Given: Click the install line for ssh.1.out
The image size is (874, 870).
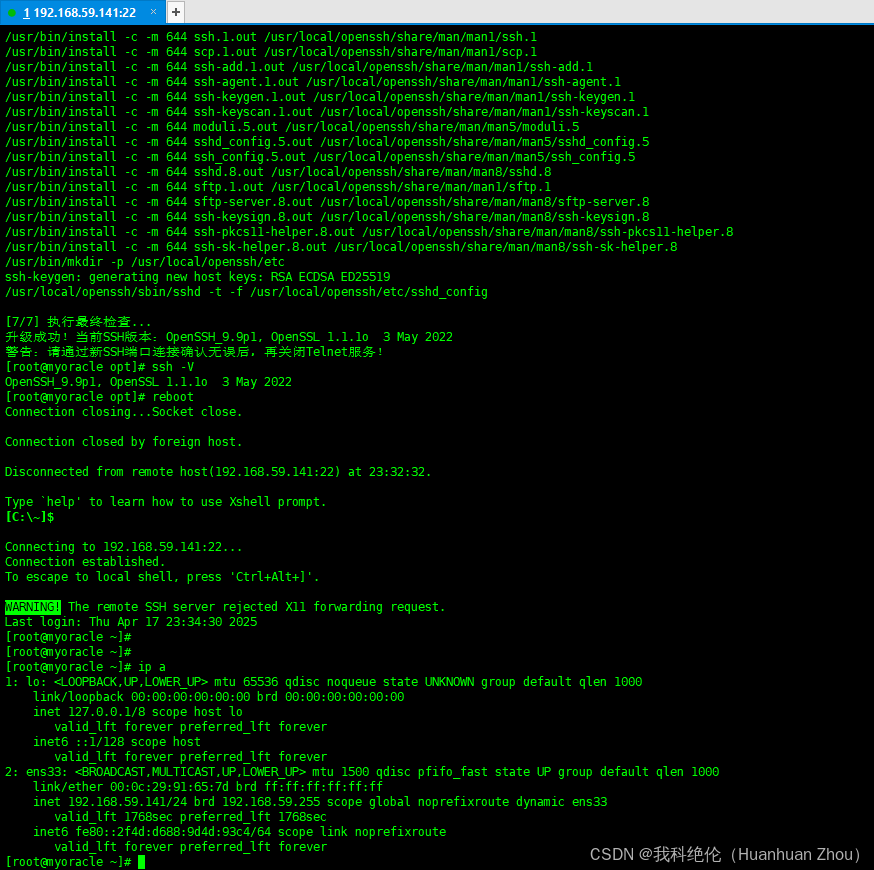Looking at the screenshot, I should 271,37.
